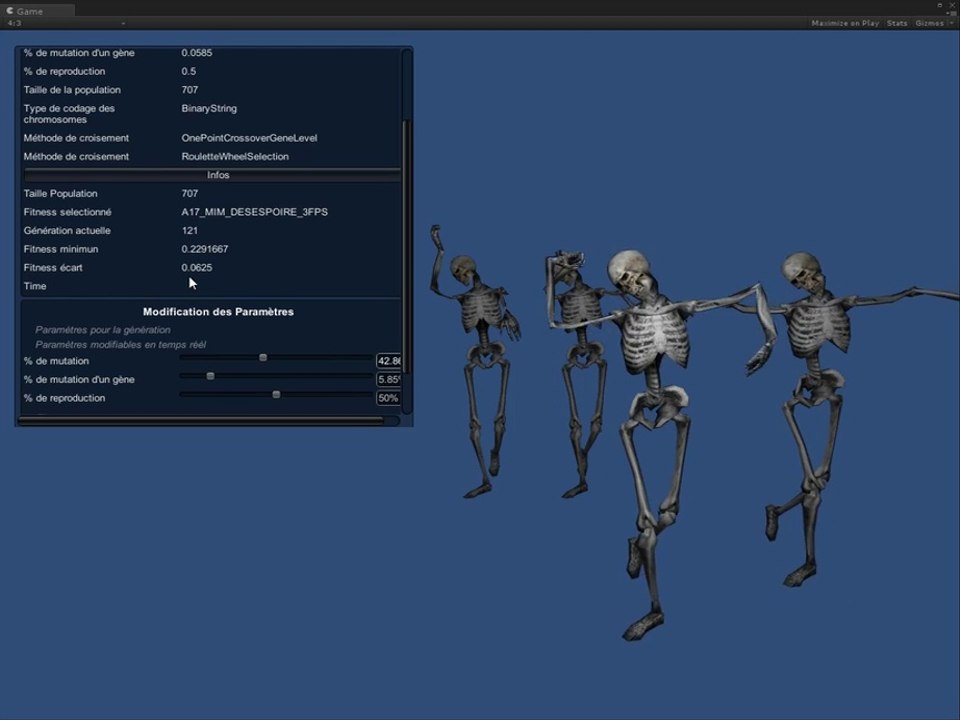Open the Game panel options menu

(950, 12)
